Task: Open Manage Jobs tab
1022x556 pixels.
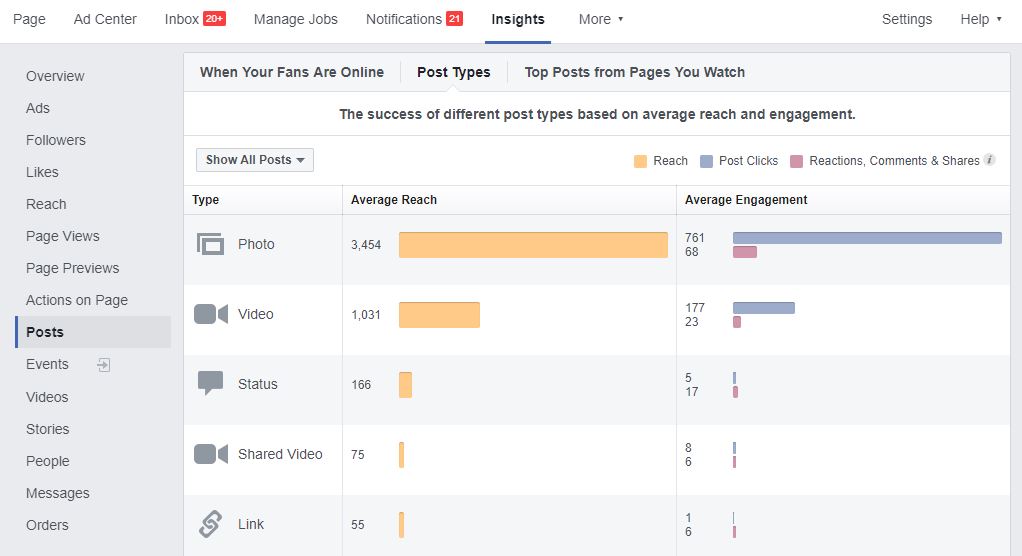Action: point(296,20)
